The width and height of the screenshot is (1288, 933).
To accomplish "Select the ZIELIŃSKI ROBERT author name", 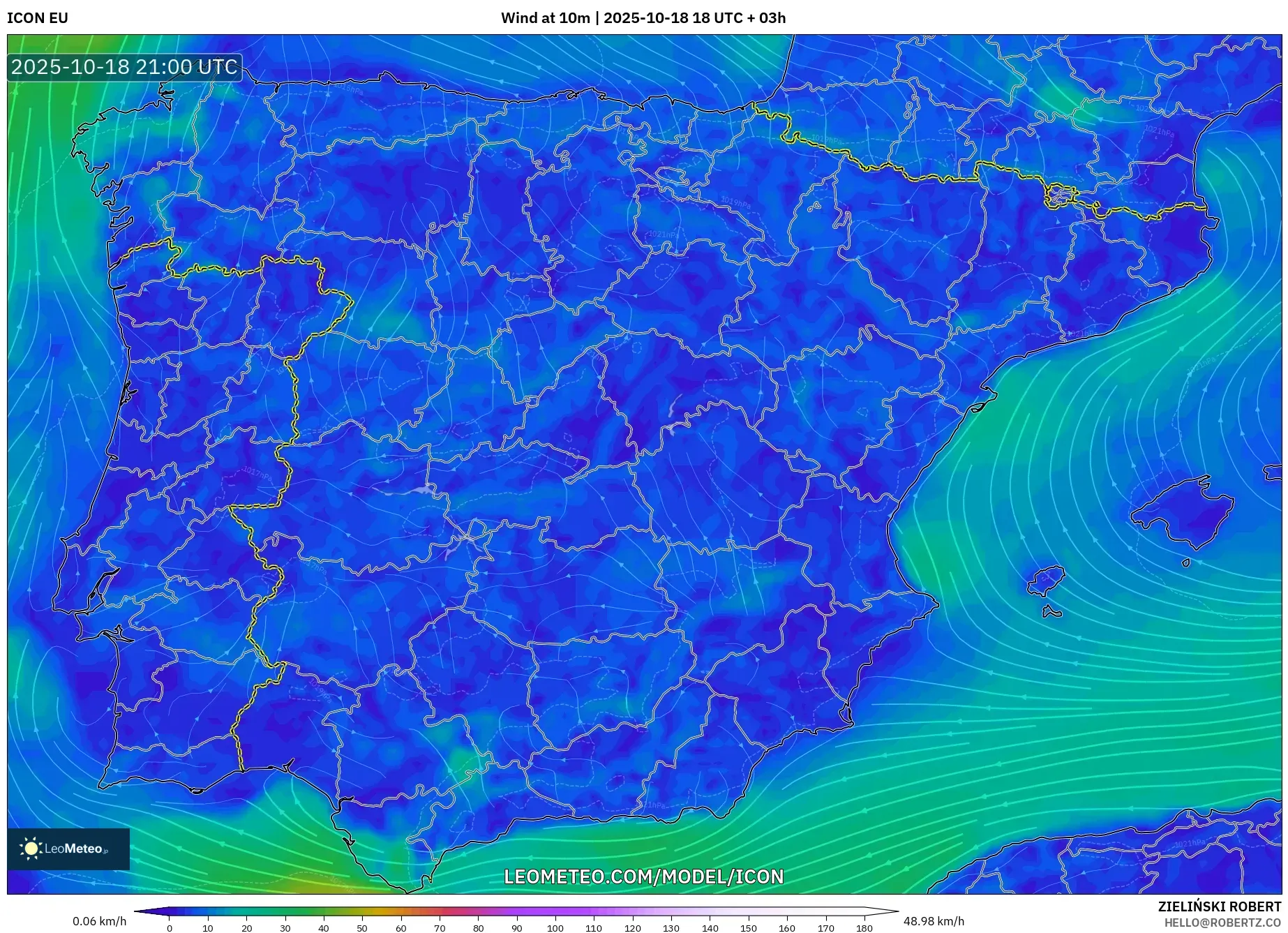I will click(1219, 906).
